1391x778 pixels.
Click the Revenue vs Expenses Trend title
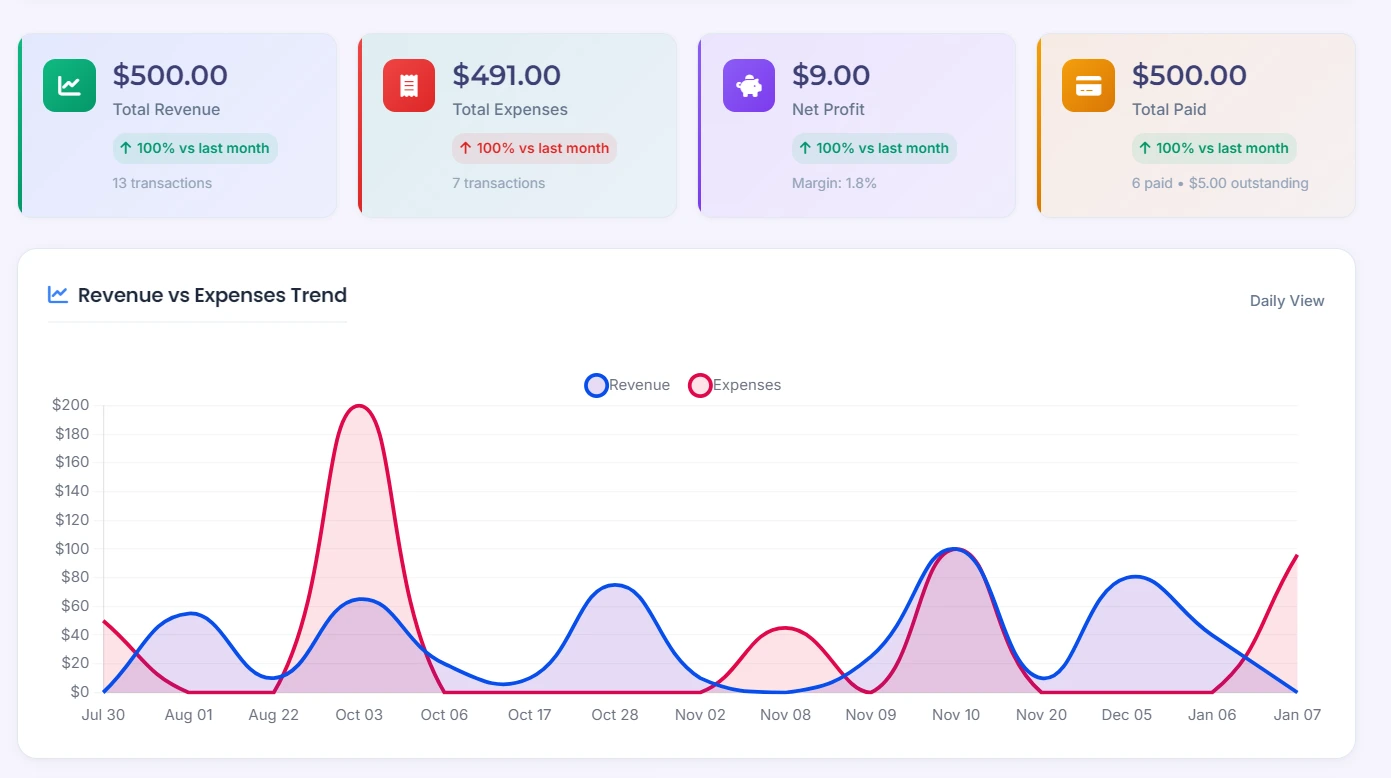click(212, 295)
